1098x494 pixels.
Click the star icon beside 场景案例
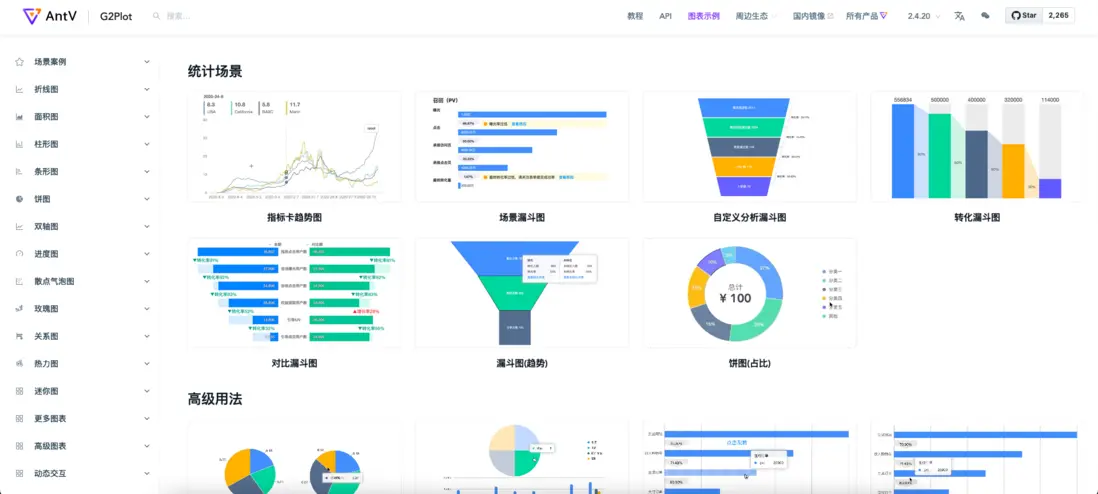20,62
